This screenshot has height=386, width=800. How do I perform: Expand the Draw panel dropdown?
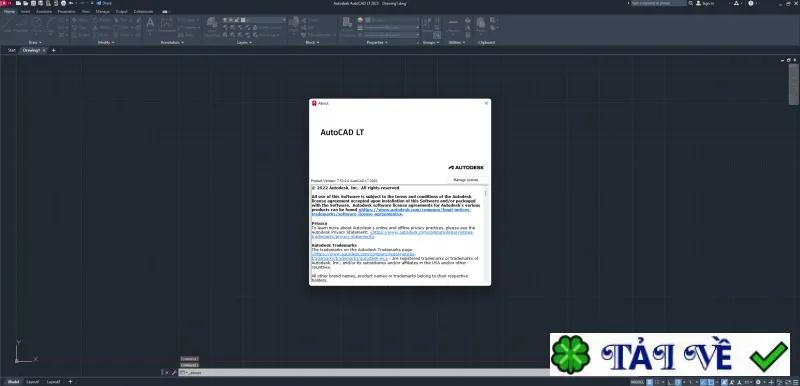[35, 42]
